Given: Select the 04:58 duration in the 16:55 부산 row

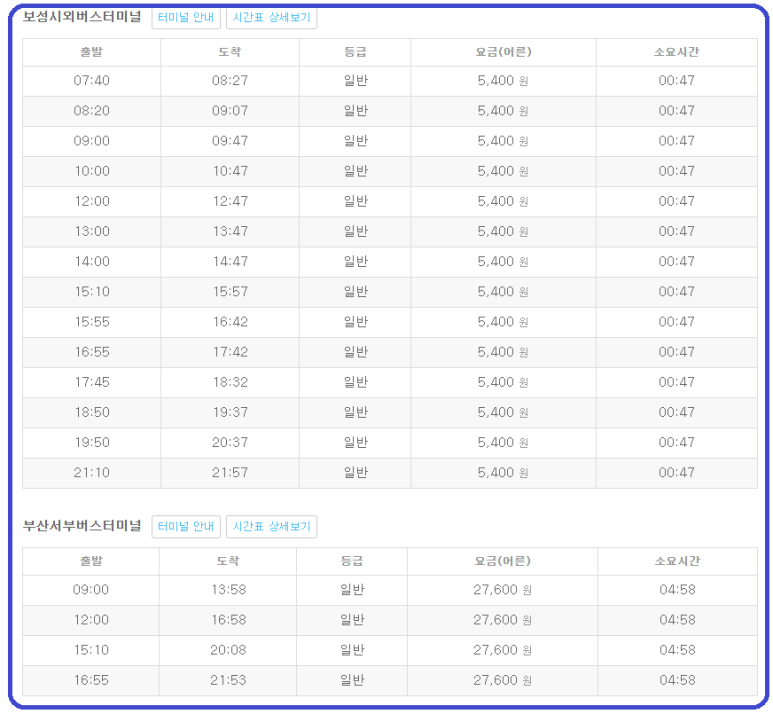Looking at the screenshot, I should 677,680.
